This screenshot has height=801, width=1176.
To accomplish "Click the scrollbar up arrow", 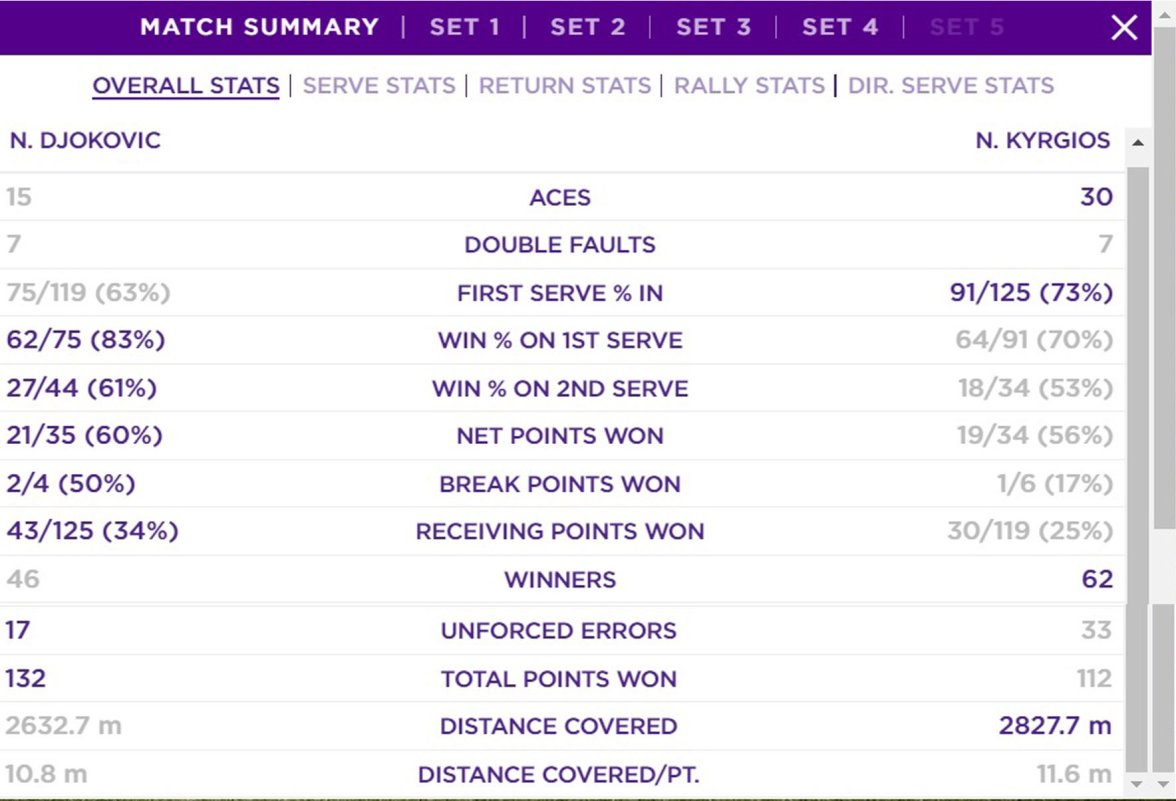I will coord(1137,143).
